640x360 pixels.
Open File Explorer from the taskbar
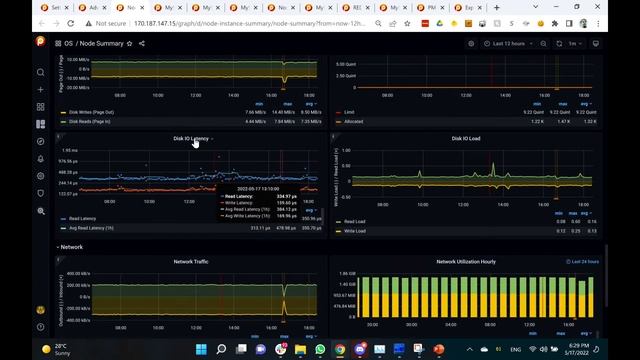click(300, 349)
